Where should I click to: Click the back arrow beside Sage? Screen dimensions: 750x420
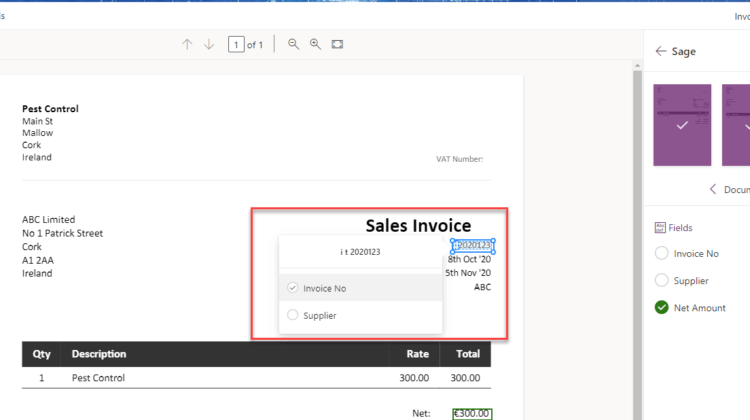(661, 51)
